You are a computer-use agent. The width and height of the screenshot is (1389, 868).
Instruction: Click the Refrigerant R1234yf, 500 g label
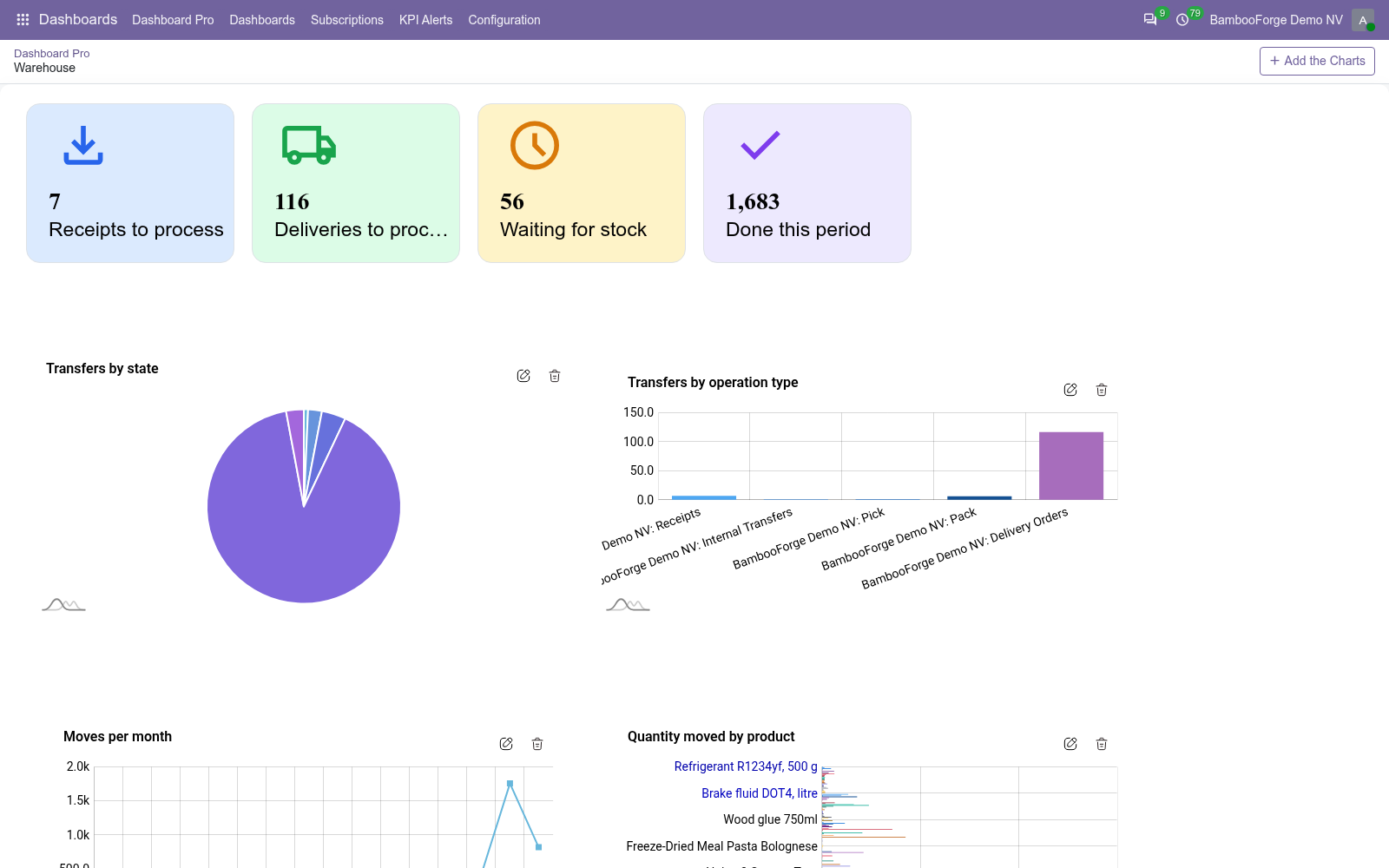point(746,766)
